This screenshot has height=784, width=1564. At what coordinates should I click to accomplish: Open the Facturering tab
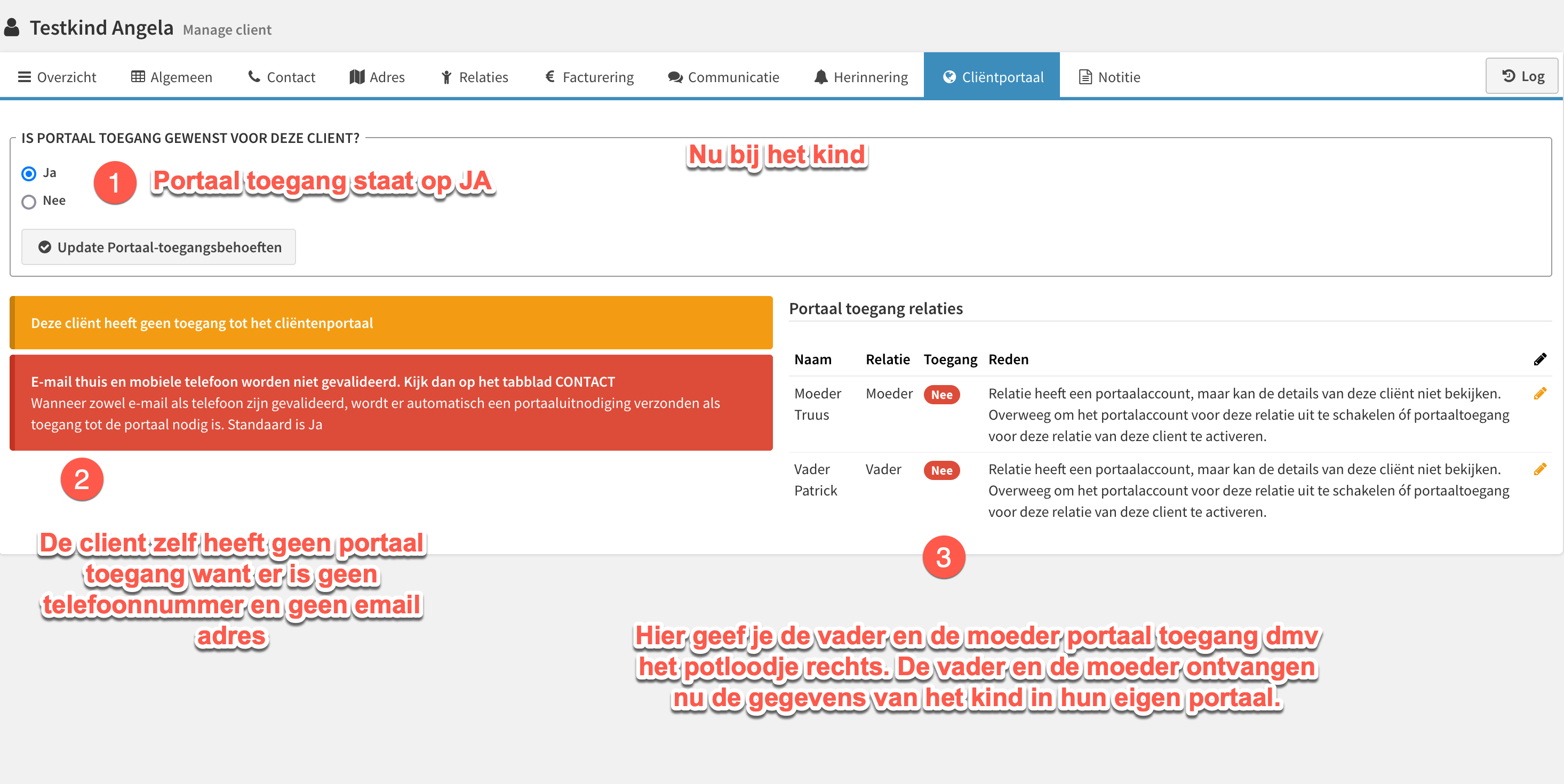[x=589, y=76]
